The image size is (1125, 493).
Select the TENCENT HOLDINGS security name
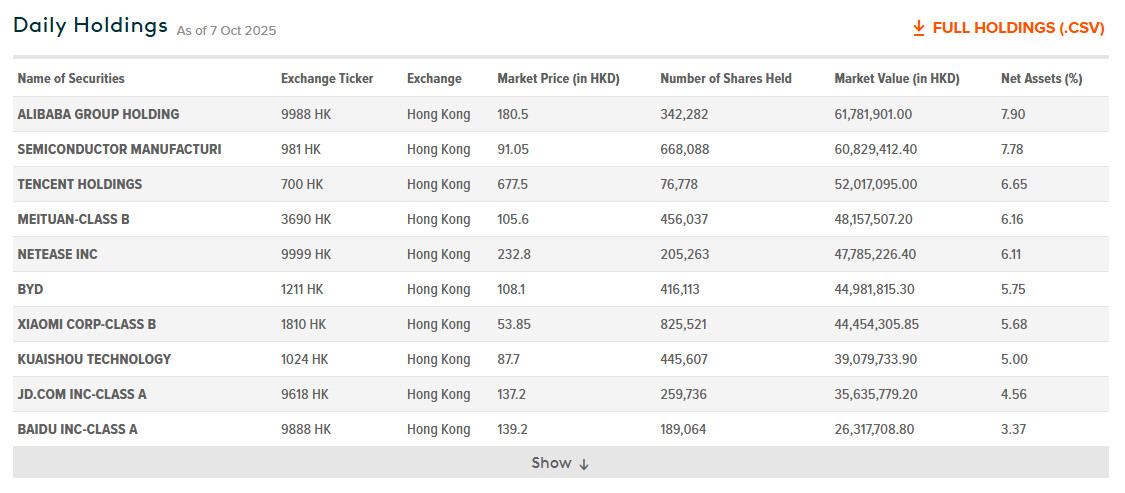(x=80, y=184)
